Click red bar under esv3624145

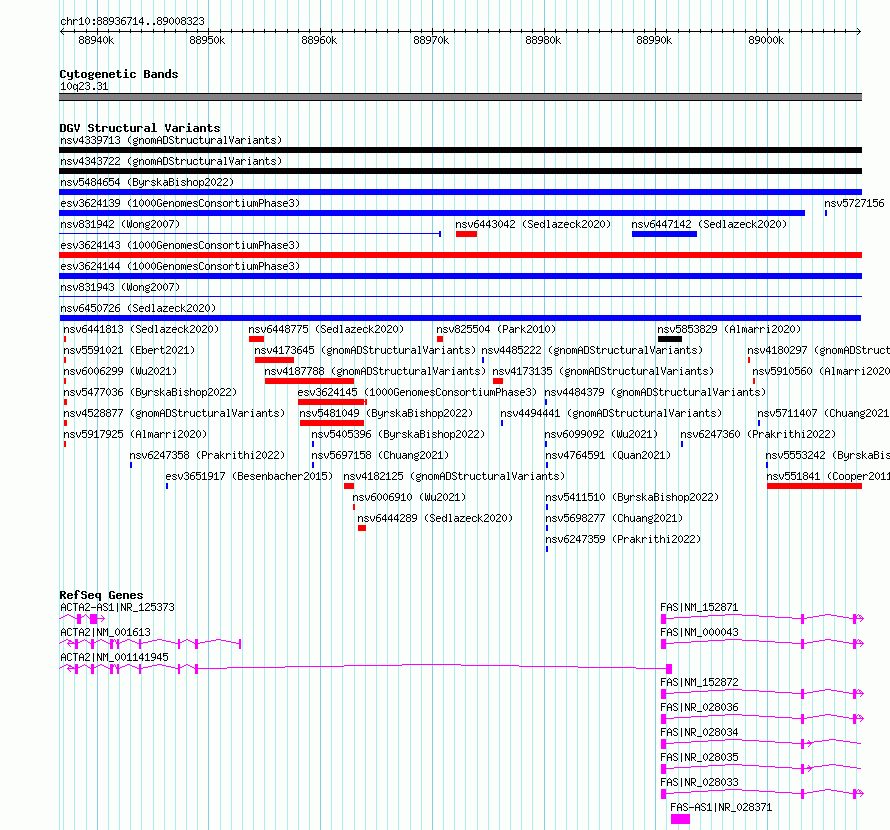click(332, 402)
